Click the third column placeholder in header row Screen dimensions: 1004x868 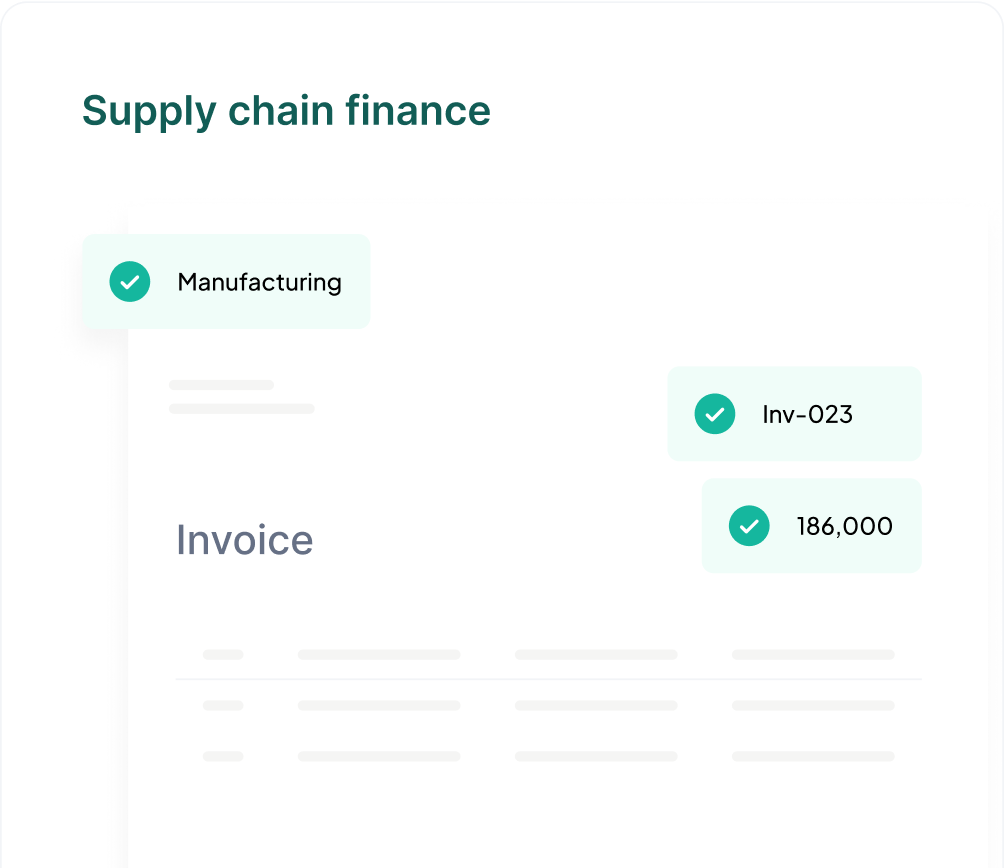(x=596, y=655)
